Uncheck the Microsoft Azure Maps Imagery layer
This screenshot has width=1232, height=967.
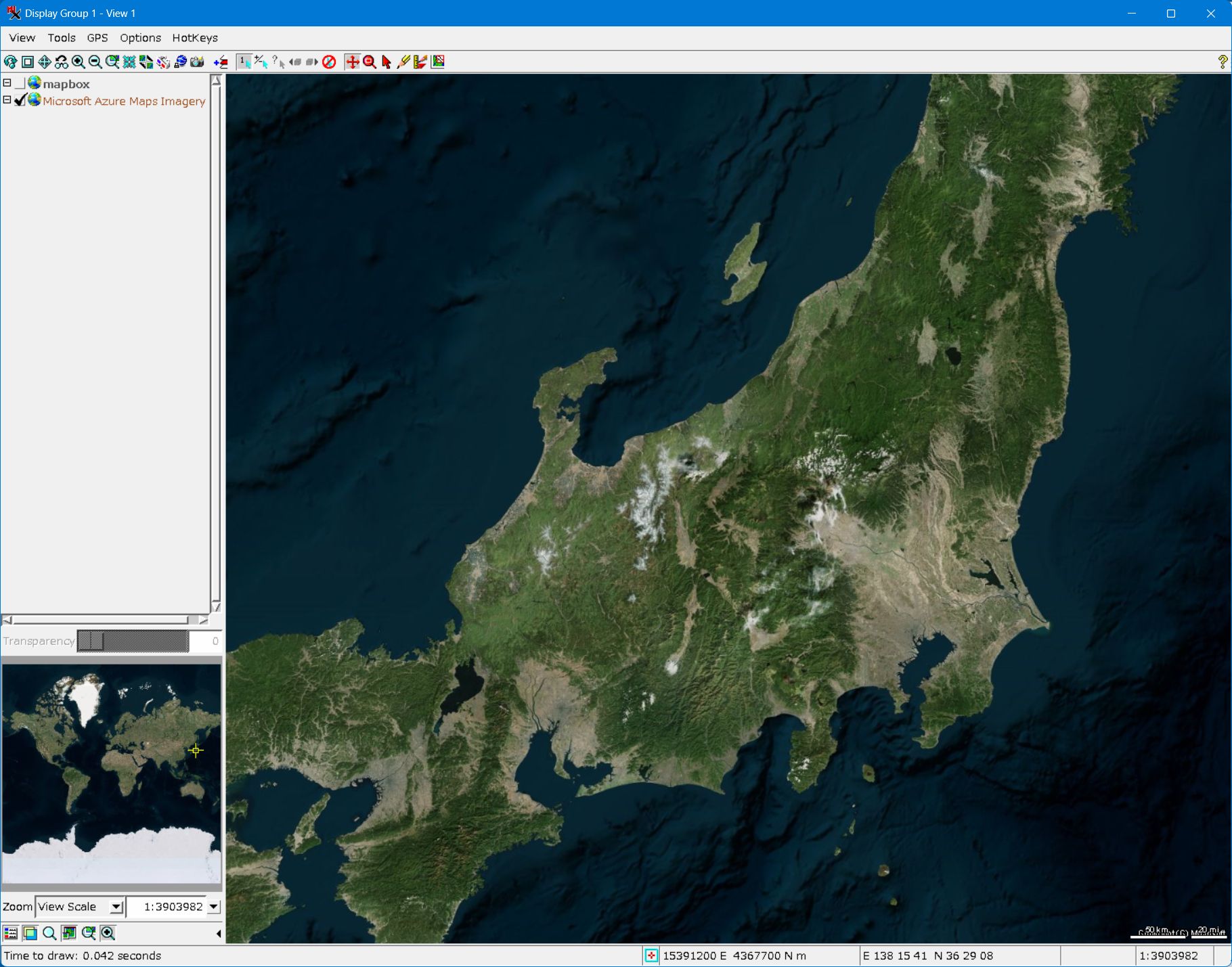pos(21,101)
